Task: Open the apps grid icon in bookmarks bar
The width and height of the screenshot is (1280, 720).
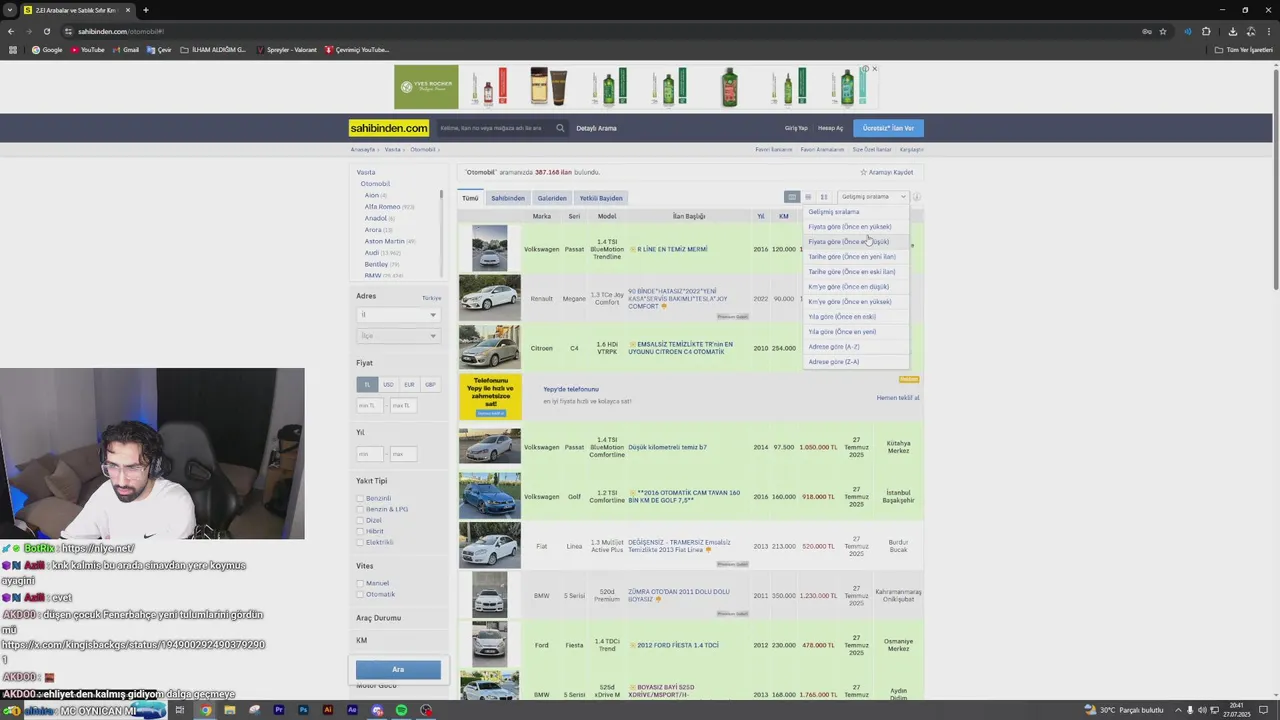Action: point(13,50)
